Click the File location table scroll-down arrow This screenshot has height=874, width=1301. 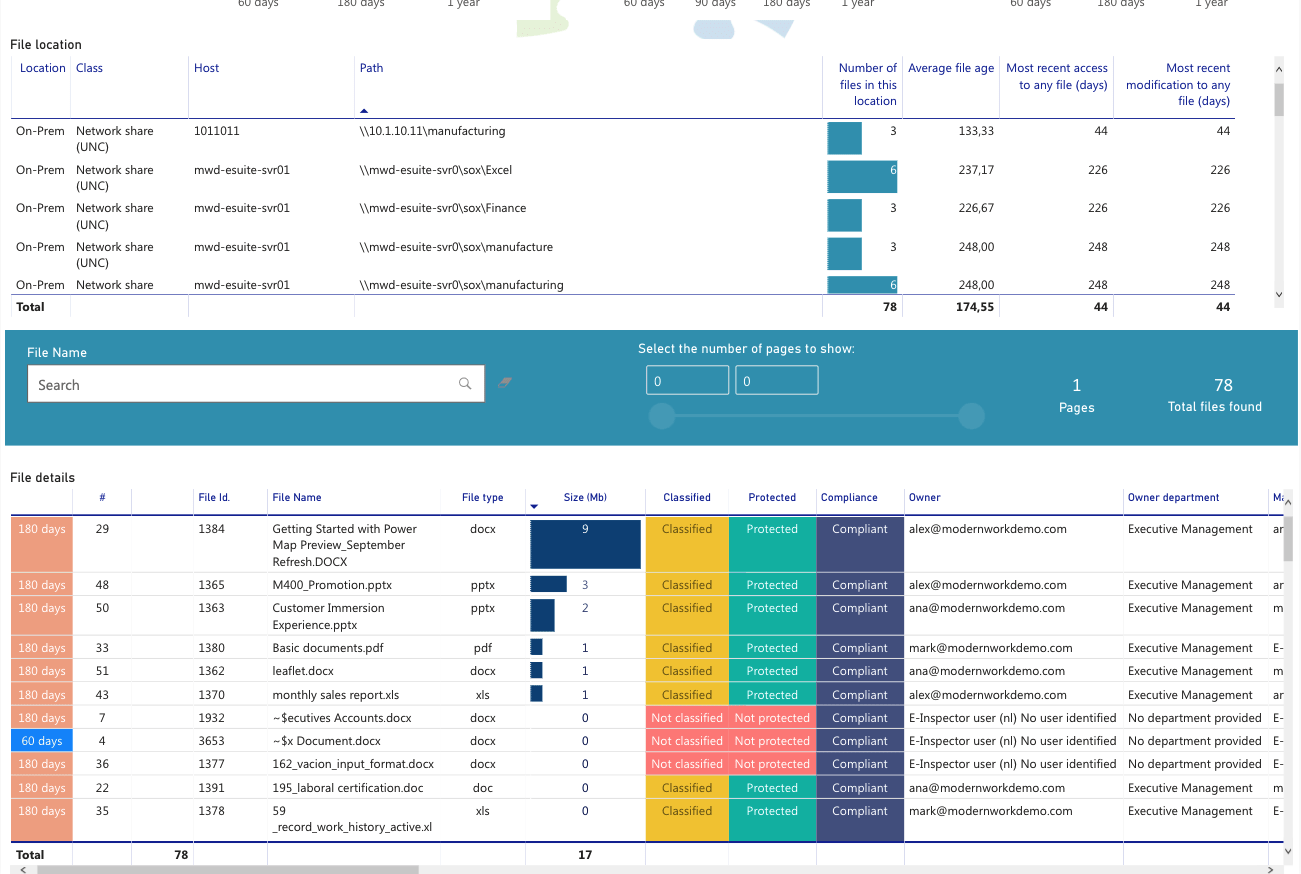[1279, 295]
